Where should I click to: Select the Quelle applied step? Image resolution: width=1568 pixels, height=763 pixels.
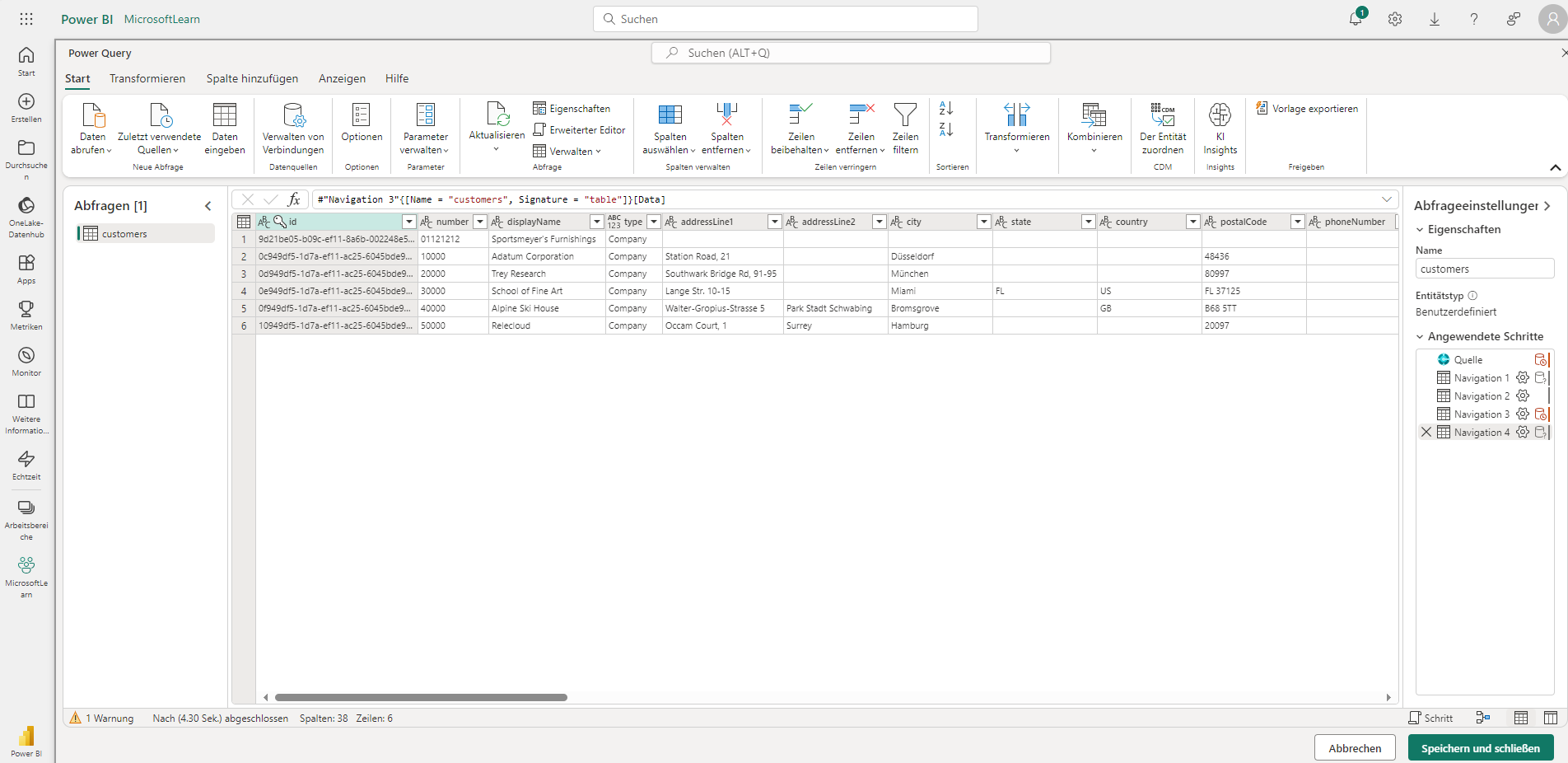click(x=1468, y=360)
